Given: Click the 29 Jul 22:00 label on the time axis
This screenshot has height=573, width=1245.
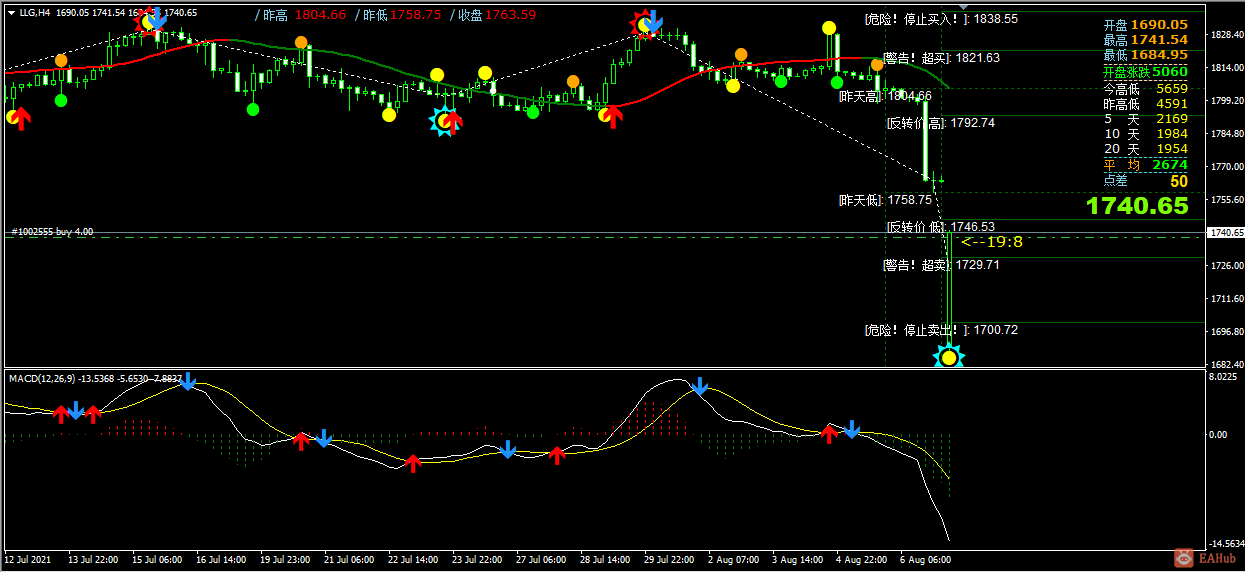Looking at the screenshot, I should pyautogui.click(x=669, y=559).
